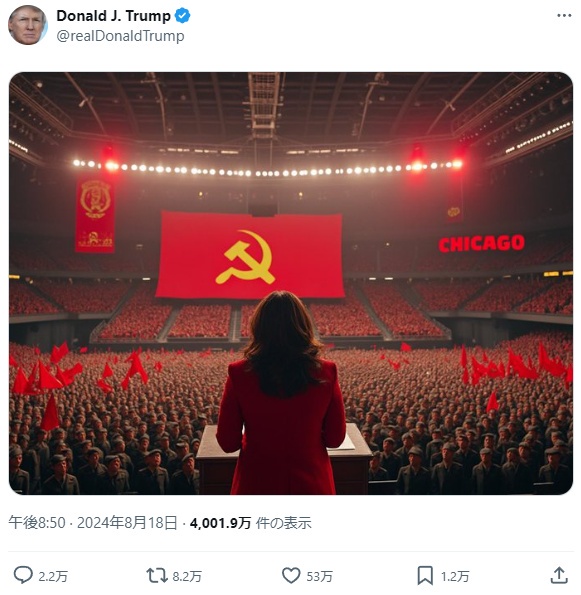The width and height of the screenshot is (581, 595).
Task: Click the hammer and sickle flag in the image
Action: click(x=250, y=255)
